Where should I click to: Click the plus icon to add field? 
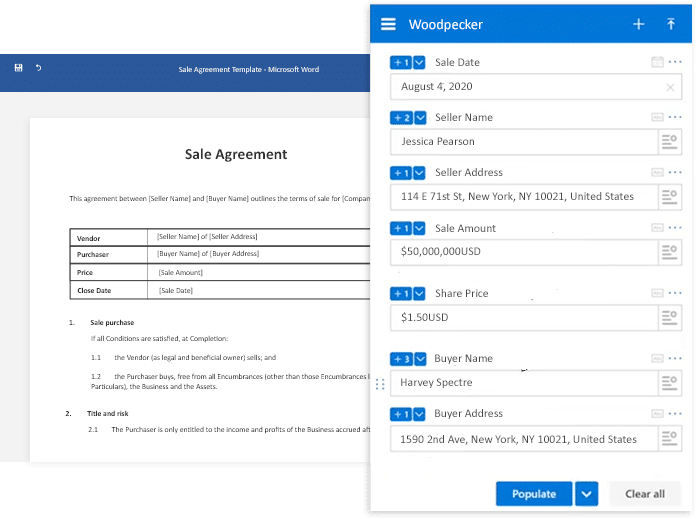[638, 24]
